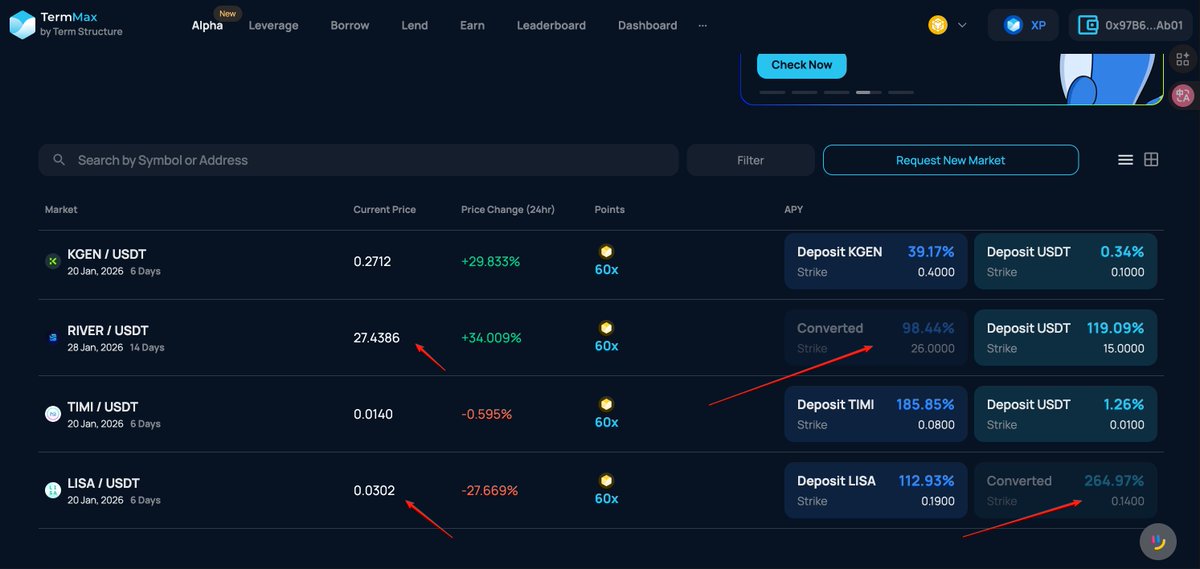Image resolution: width=1200 pixels, height=569 pixels.
Task: Click the XP button
Action: coord(1024,25)
